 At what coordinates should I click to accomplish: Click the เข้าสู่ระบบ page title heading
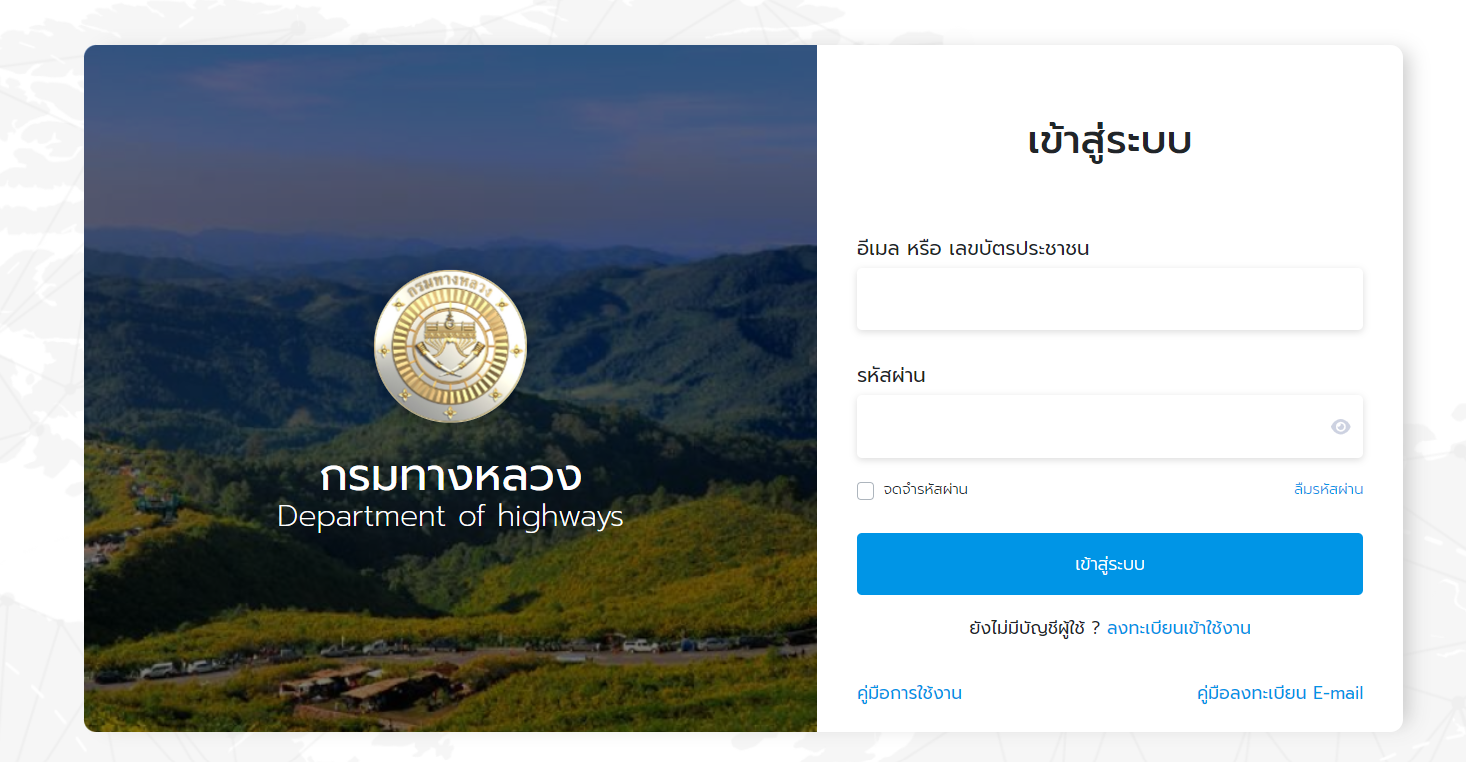click(1110, 141)
